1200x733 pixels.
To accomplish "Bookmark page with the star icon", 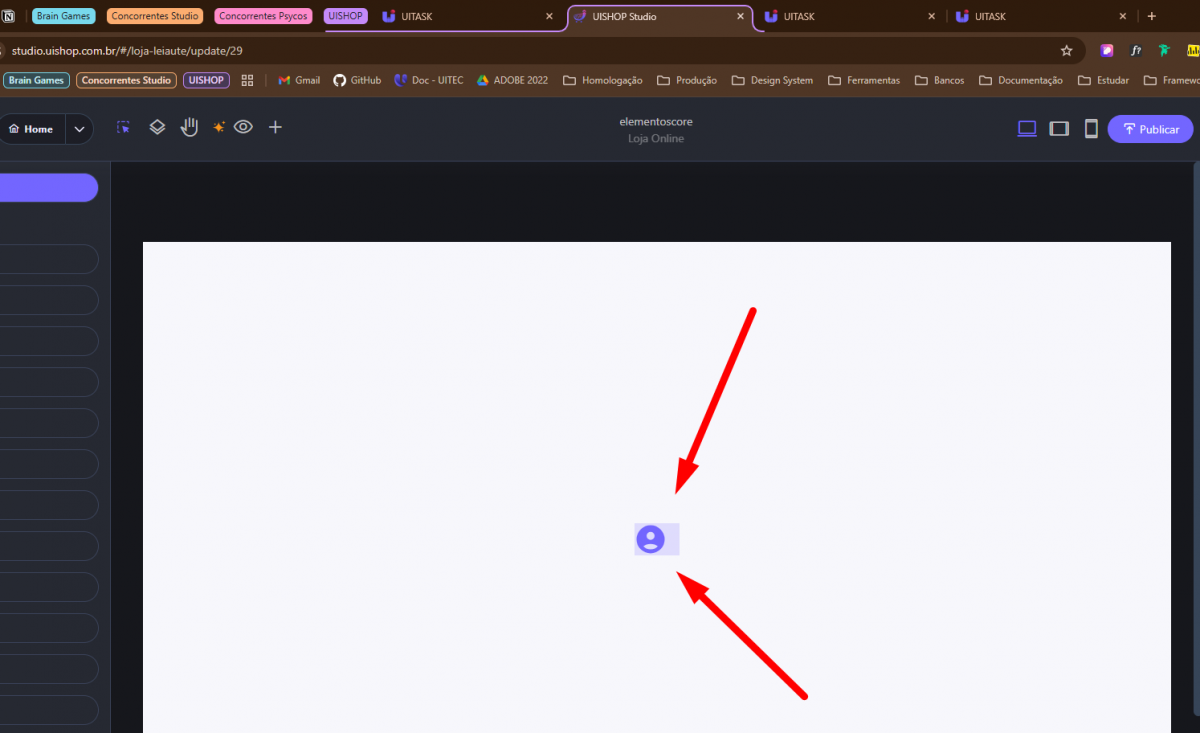I will 1066,50.
